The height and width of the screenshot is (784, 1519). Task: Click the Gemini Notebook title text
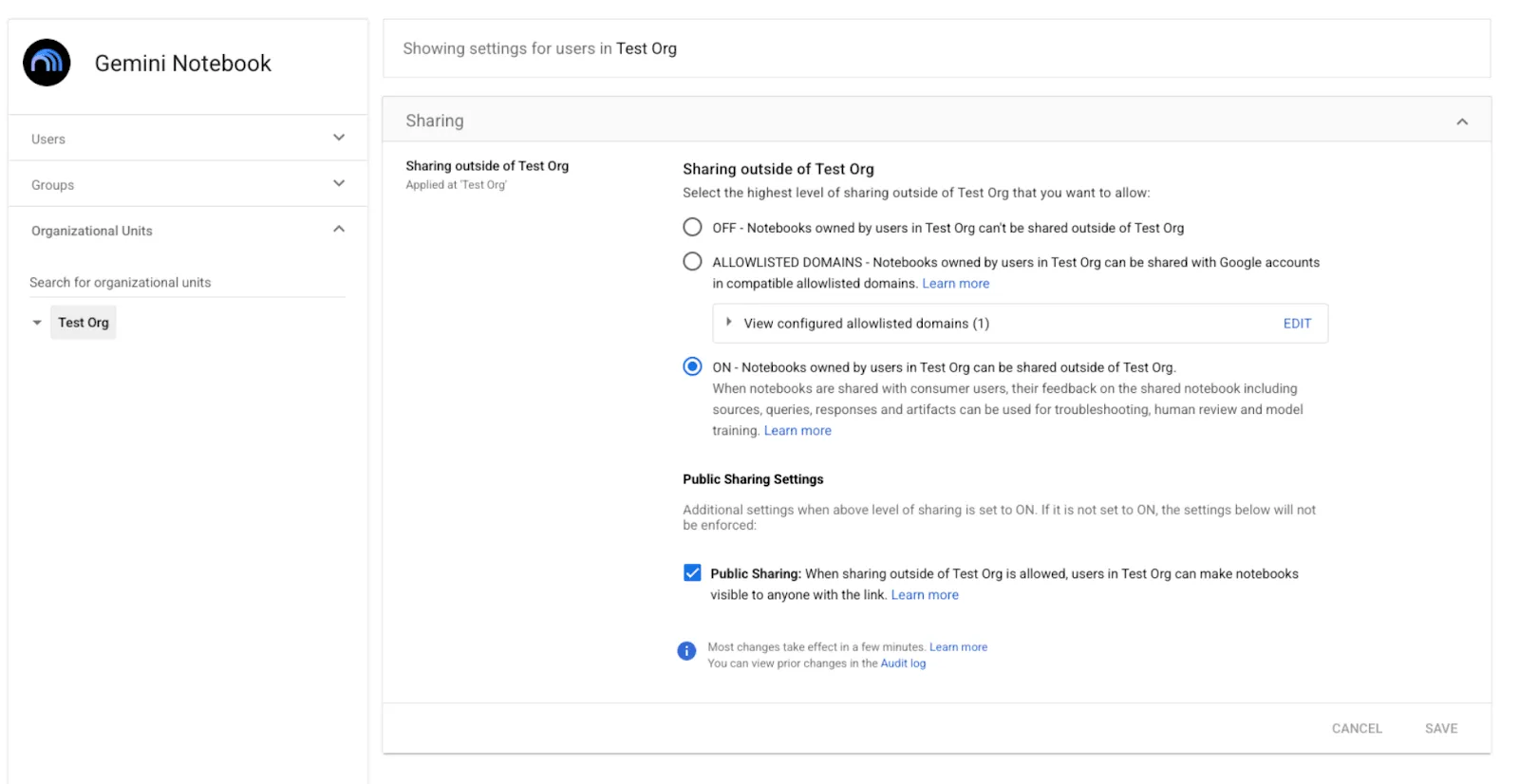tap(183, 63)
